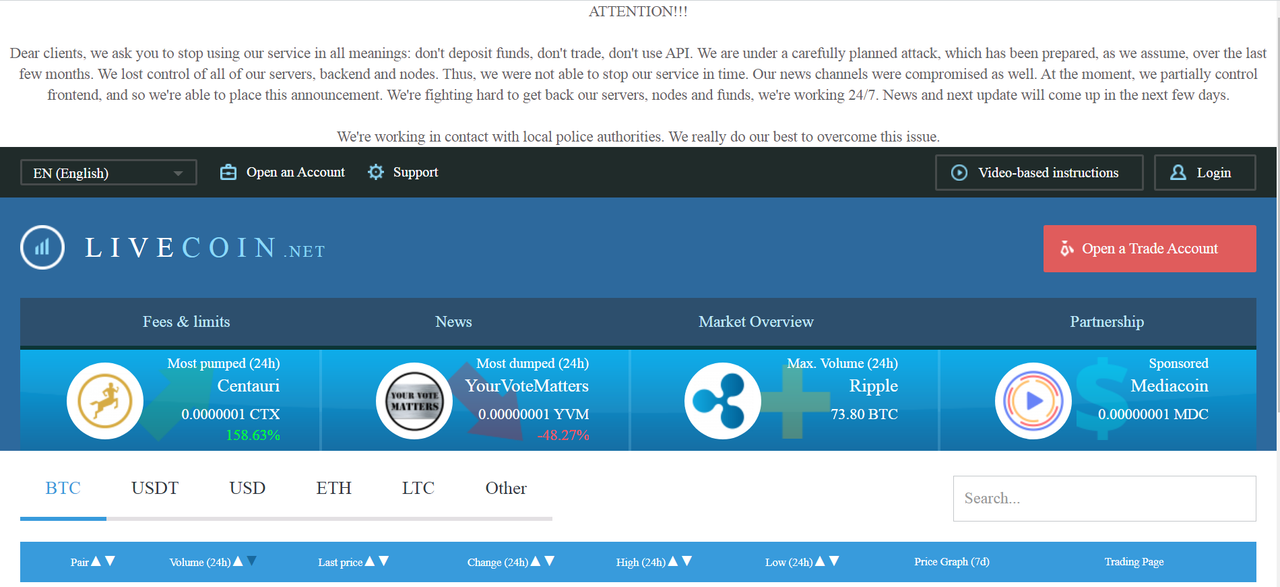Screen dimensions: 1280x587
Task: Select the BTC market tab
Action: click(63, 488)
